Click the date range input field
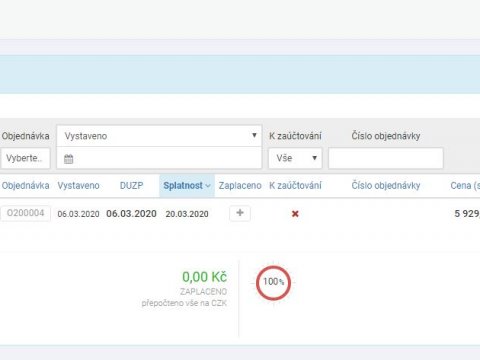The height and width of the screenshot is (360, 480). pos(159,158)
